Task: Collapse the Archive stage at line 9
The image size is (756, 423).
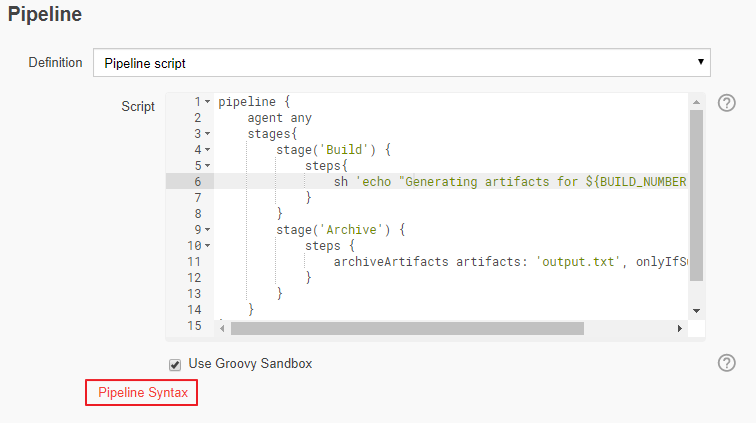Action: (207, 230)
